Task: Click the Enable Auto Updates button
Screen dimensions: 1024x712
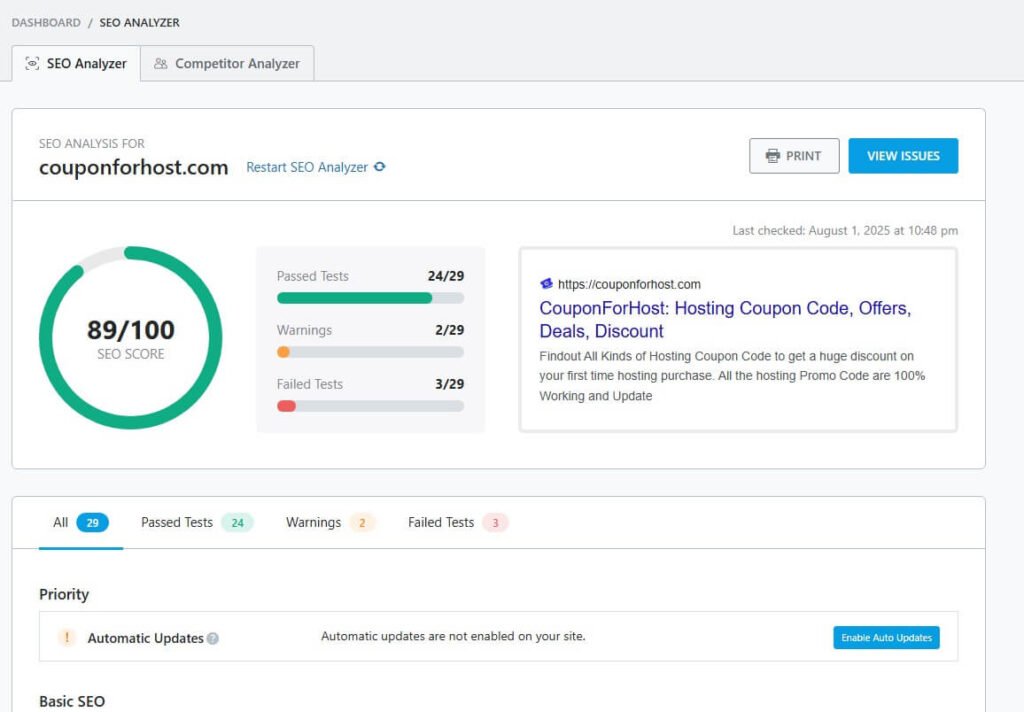Action: [886, 638]
